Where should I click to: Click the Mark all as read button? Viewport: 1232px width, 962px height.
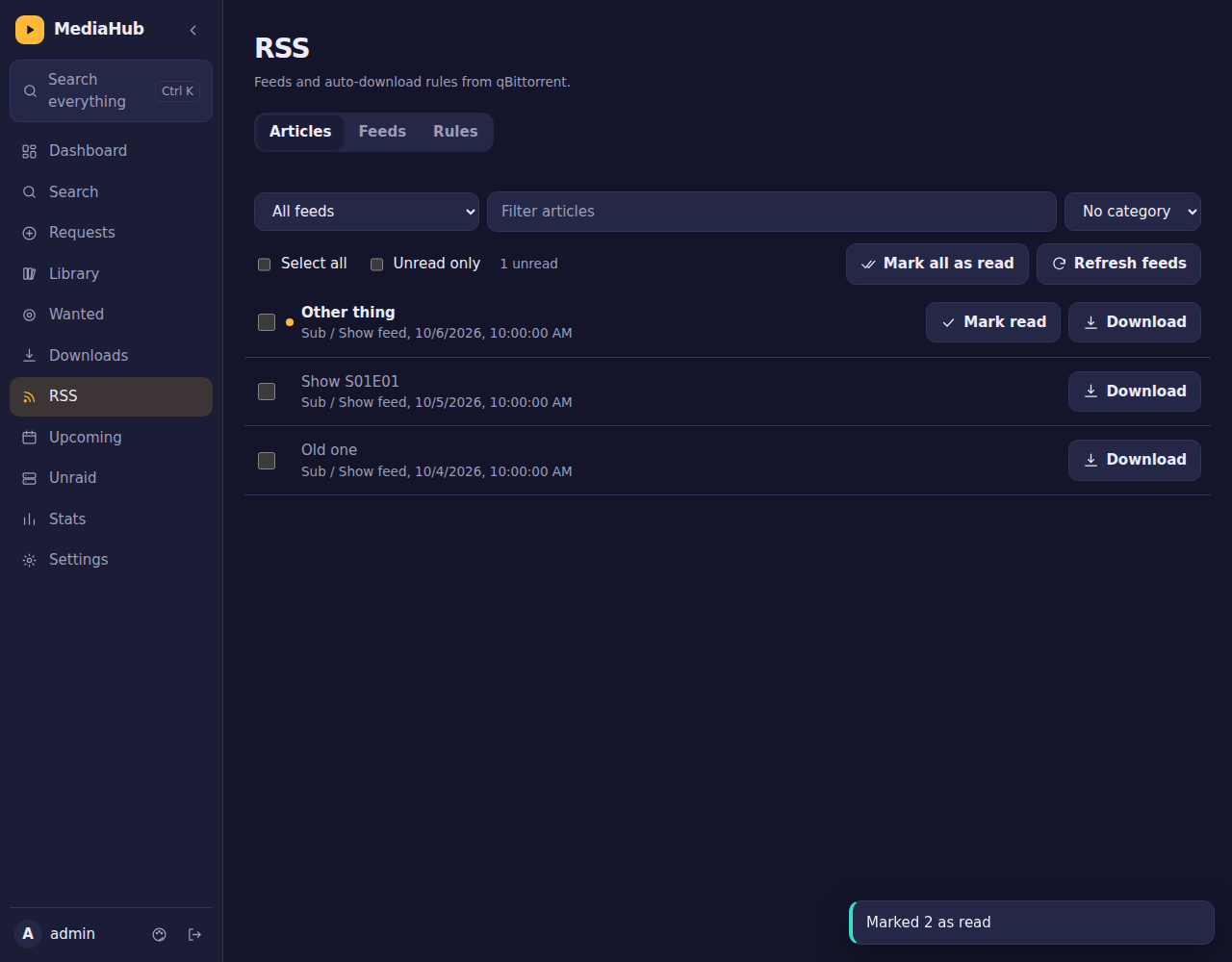[x=937, y=264]
